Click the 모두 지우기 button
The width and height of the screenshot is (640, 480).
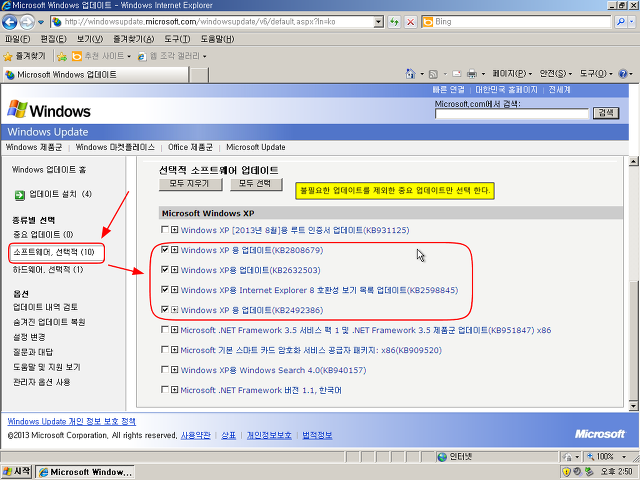[190, 184]
